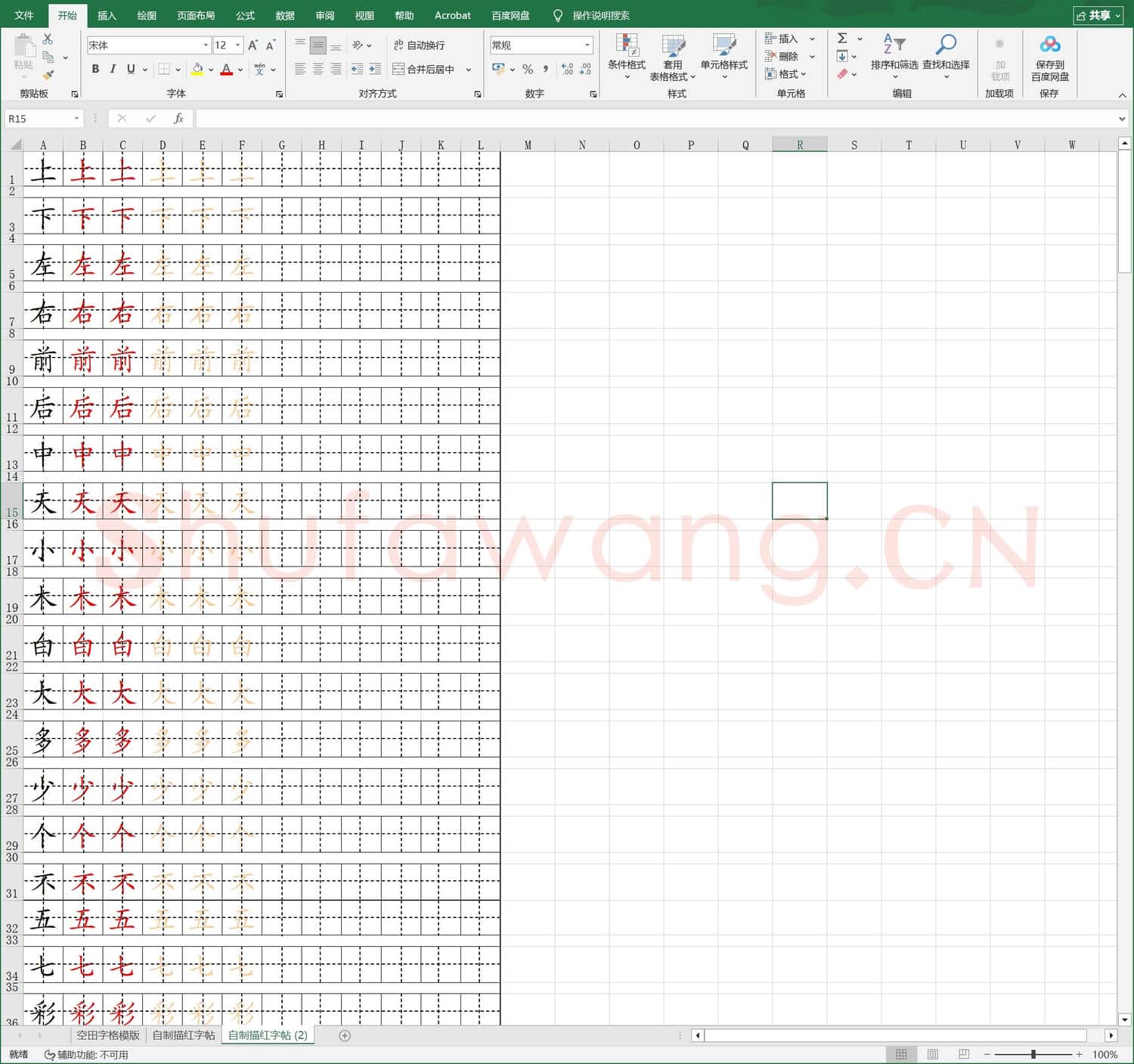
Task: Click the Clear eraser icon
Action: [x=842, y=74]
